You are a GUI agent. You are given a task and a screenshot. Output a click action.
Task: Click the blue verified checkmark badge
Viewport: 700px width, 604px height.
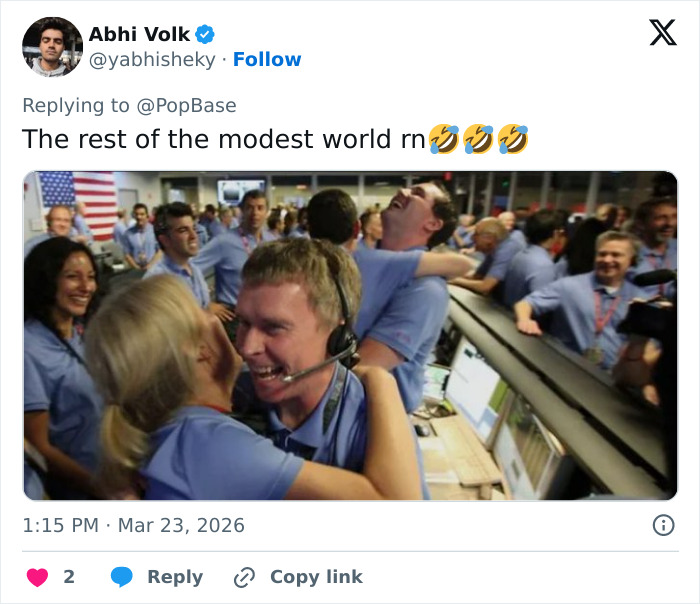(205, 34)
